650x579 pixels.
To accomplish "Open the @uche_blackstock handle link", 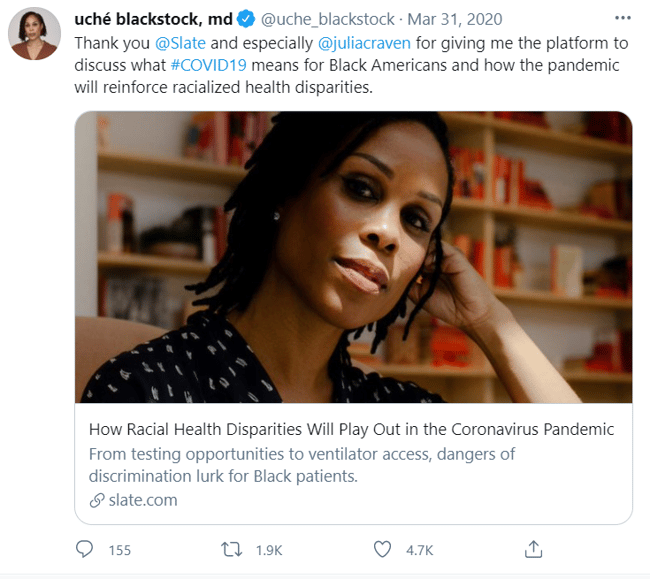I will click(327, 19).
